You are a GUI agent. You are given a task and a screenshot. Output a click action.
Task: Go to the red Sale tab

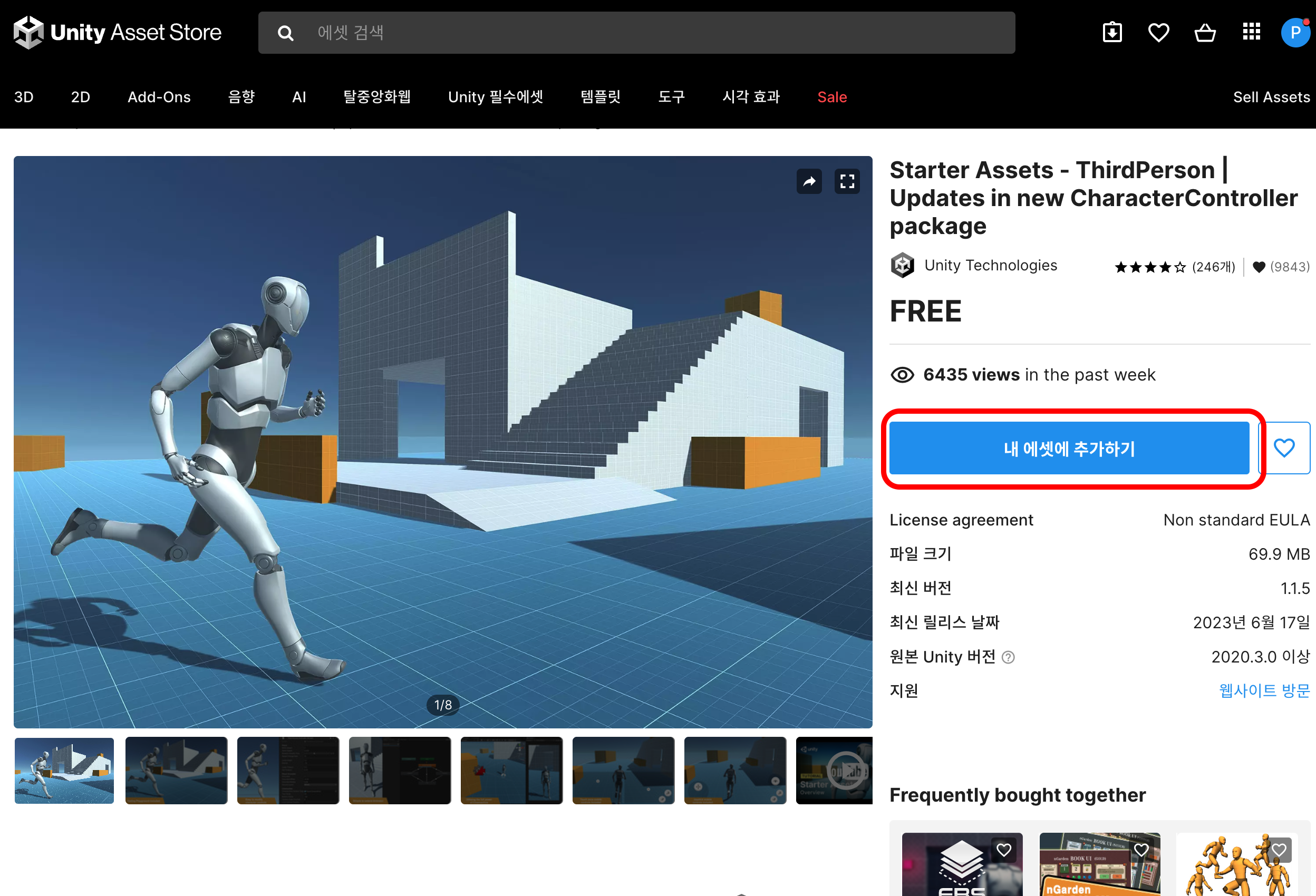[x=832, y=98]
